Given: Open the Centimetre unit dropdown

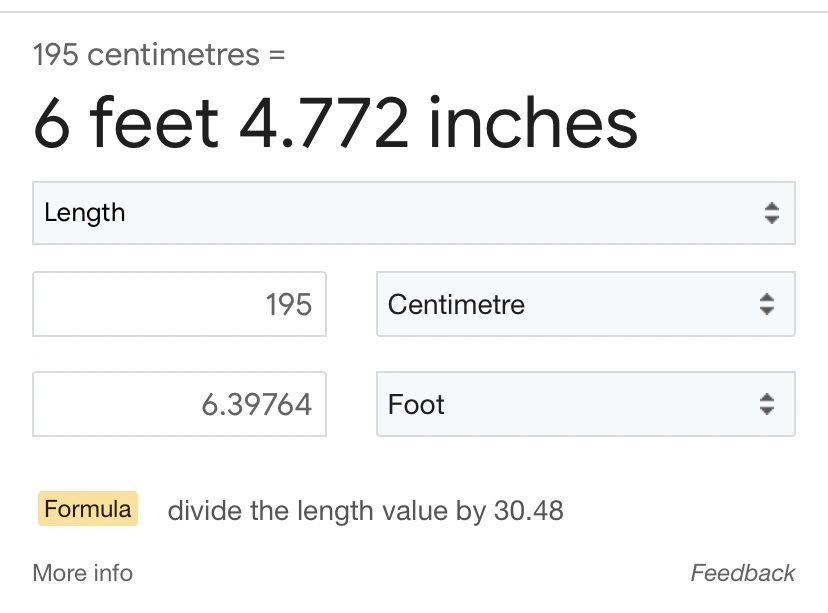Looking at the screenshot, I should (x=585, y=304).
